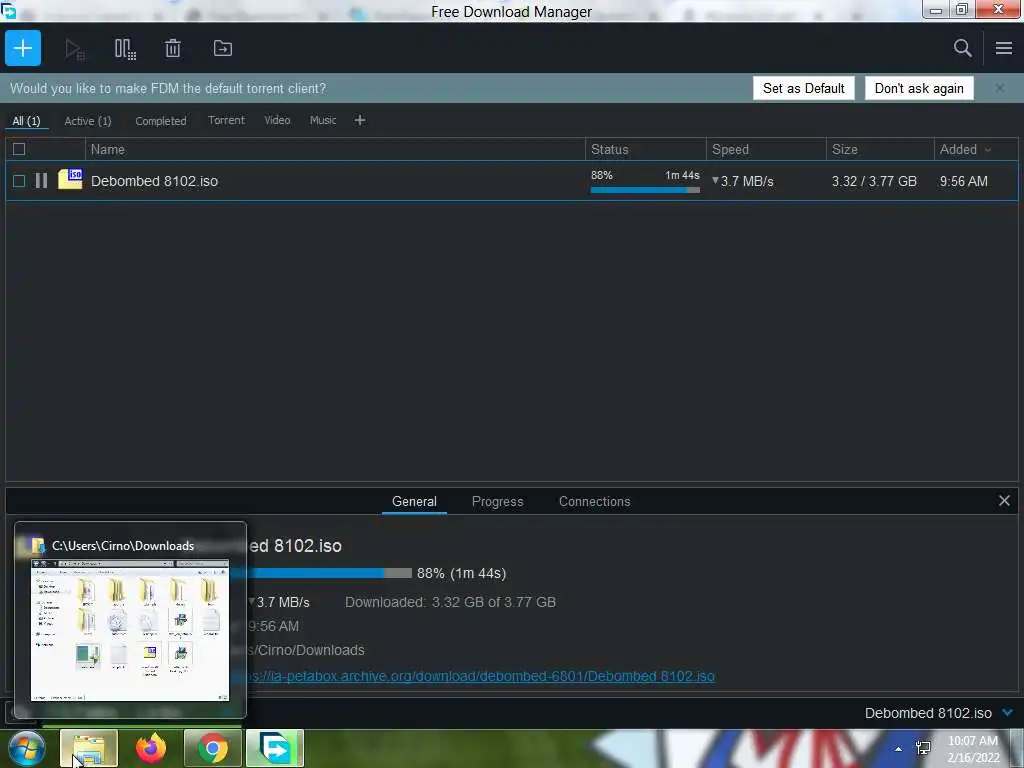Select the Debombed 8102.iso file name
Screen dimensions: 1024x768
point(154,181)
